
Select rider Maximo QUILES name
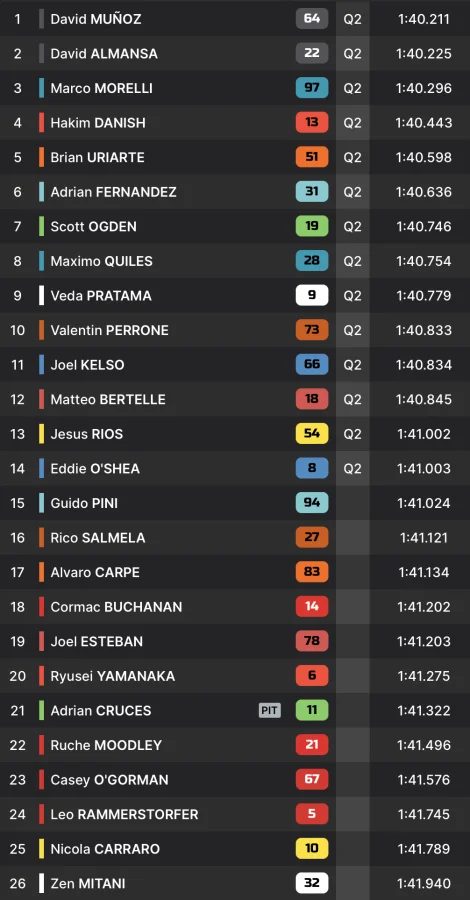(x=102, y=261)
